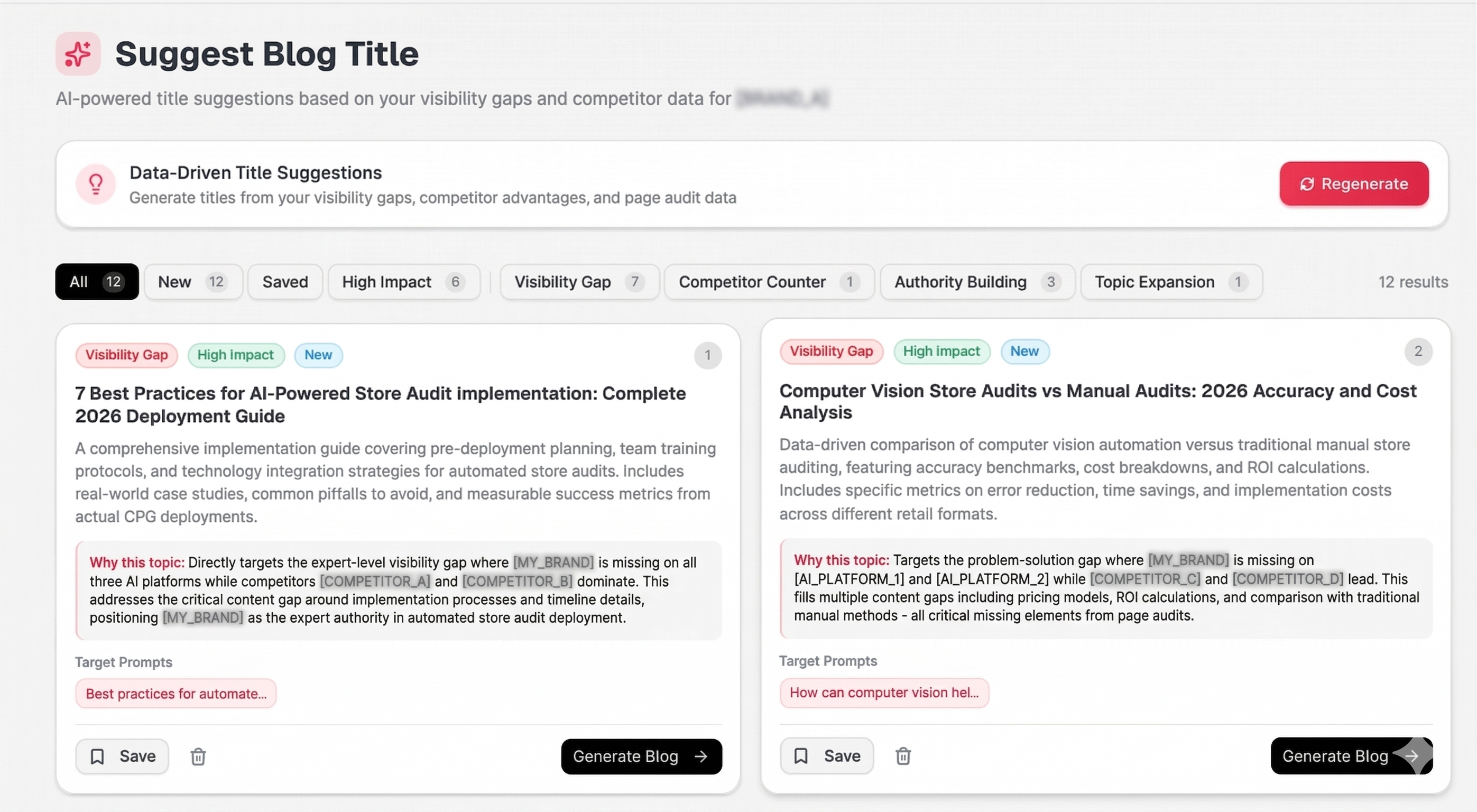Filter by Topic Expansion category
1477x812 pixels.
tap(1171, 282)
